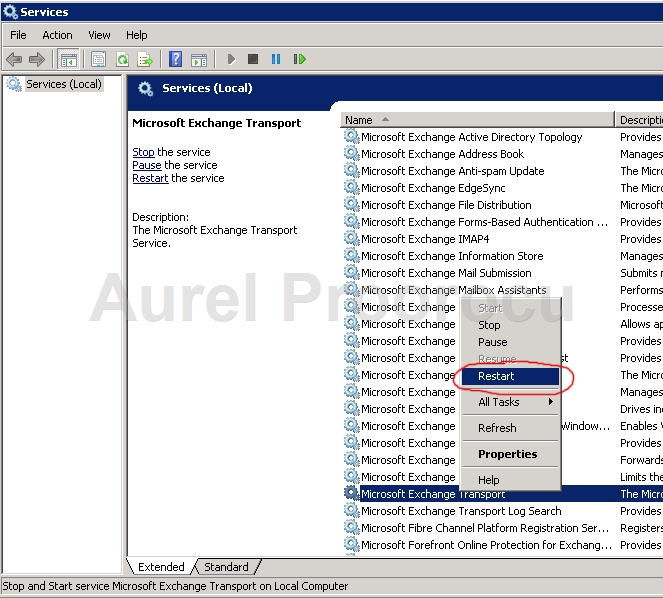Click gear icon of Microsoft Exchange File Distribution
The width and height of the screenshot is (663, 598).
click(x=351, y=204)
